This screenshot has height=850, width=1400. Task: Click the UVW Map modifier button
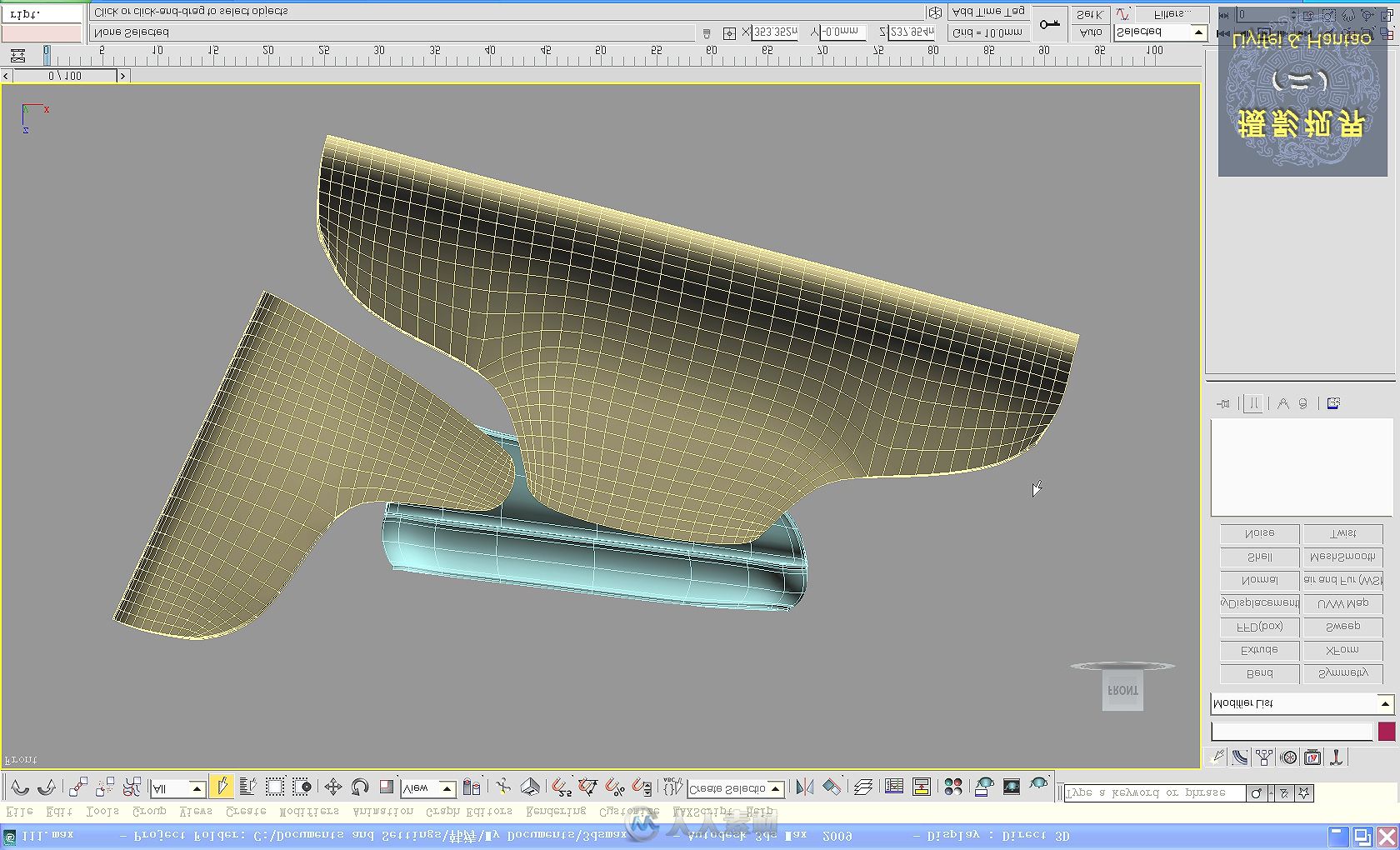1342,603
